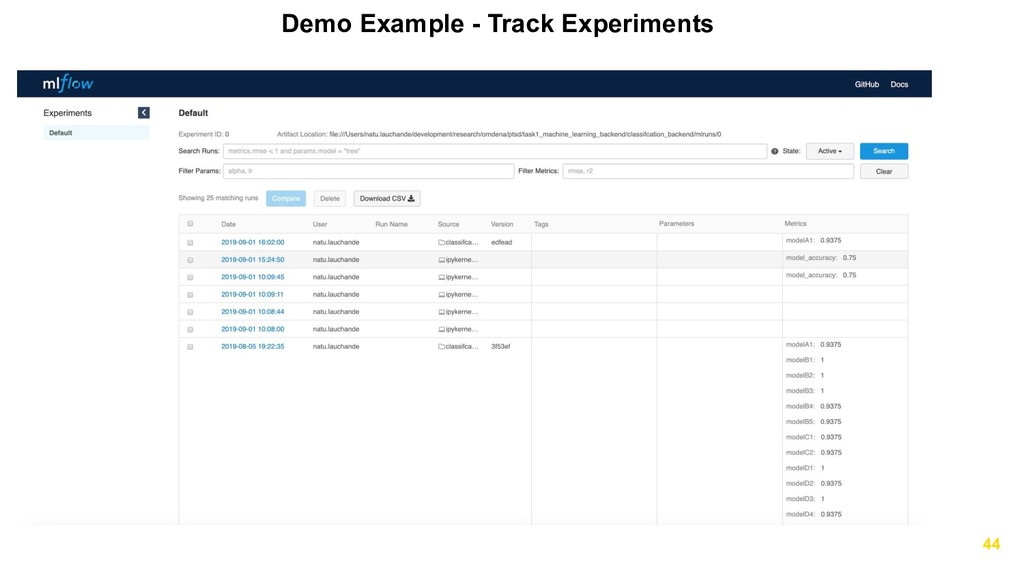Viewport: 1024px width, 576px height.
Task: Check the run dated 2019-09-01 10:09:11
Action: click(190, 295)
